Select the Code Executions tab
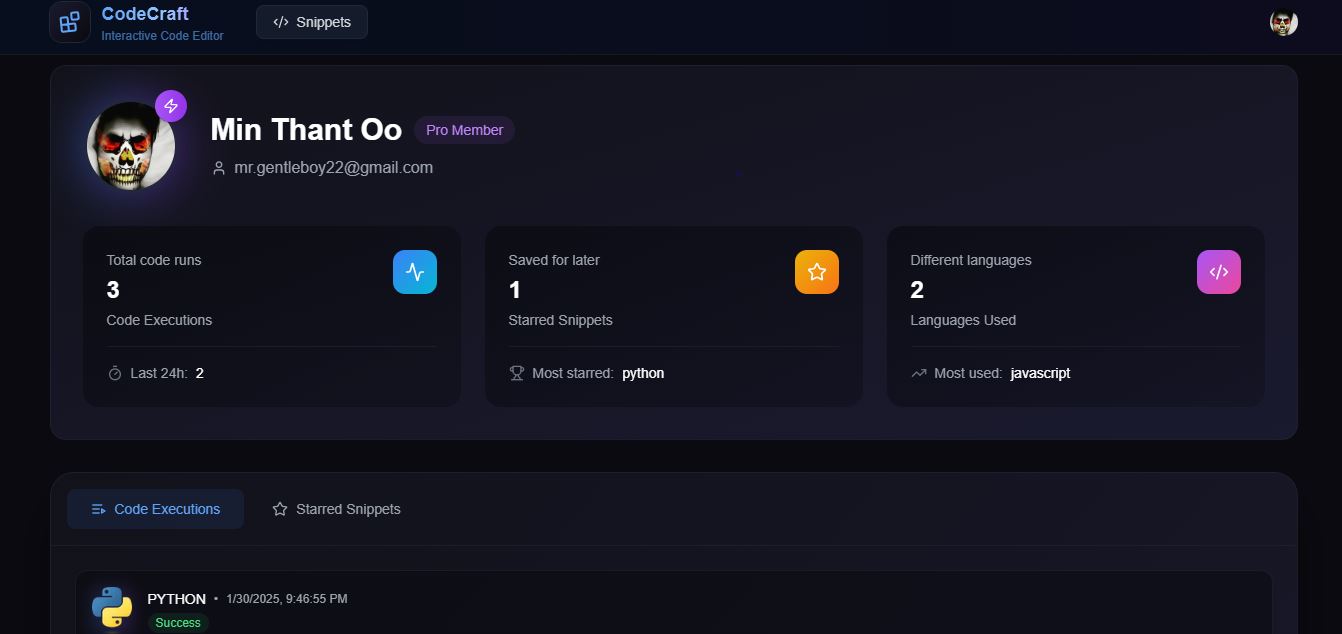 click(155, 509)
